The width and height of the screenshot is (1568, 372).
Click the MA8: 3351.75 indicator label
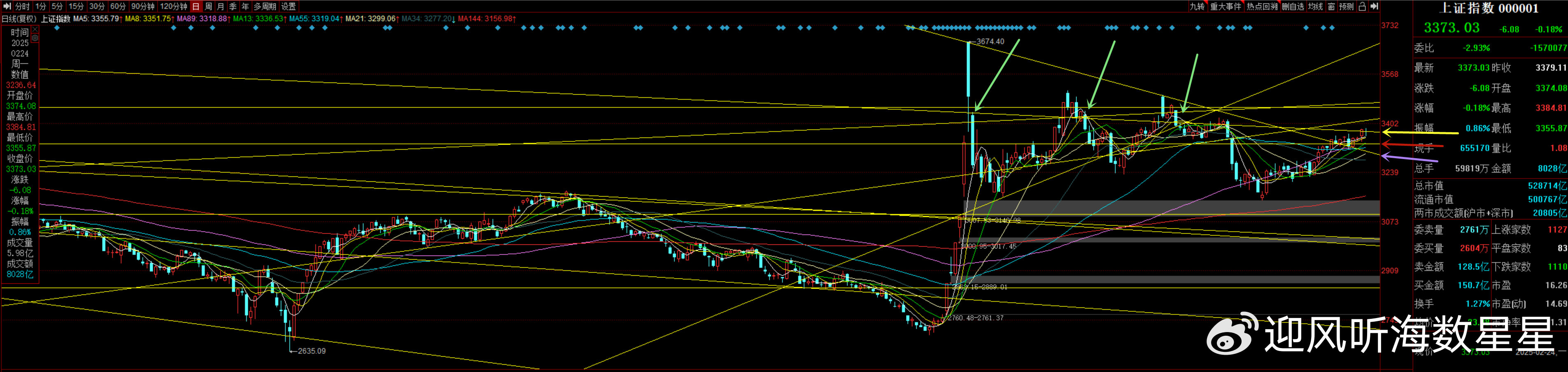pos(150,19)
